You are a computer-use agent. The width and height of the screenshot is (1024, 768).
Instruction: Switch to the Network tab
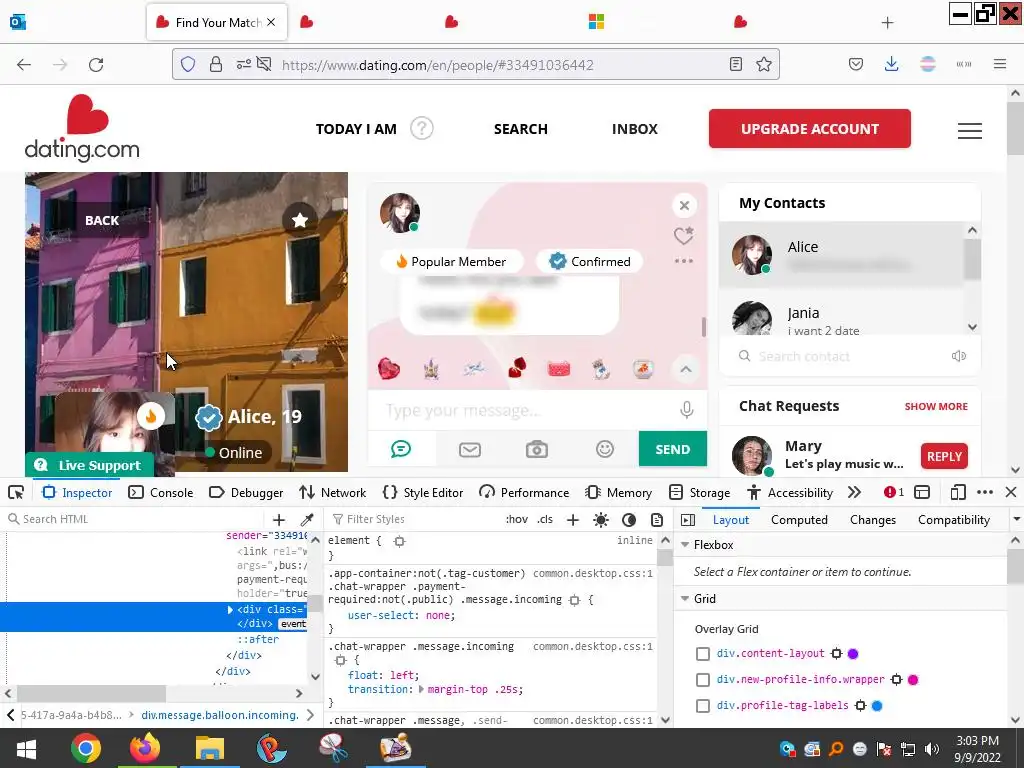tap(332, 492)
